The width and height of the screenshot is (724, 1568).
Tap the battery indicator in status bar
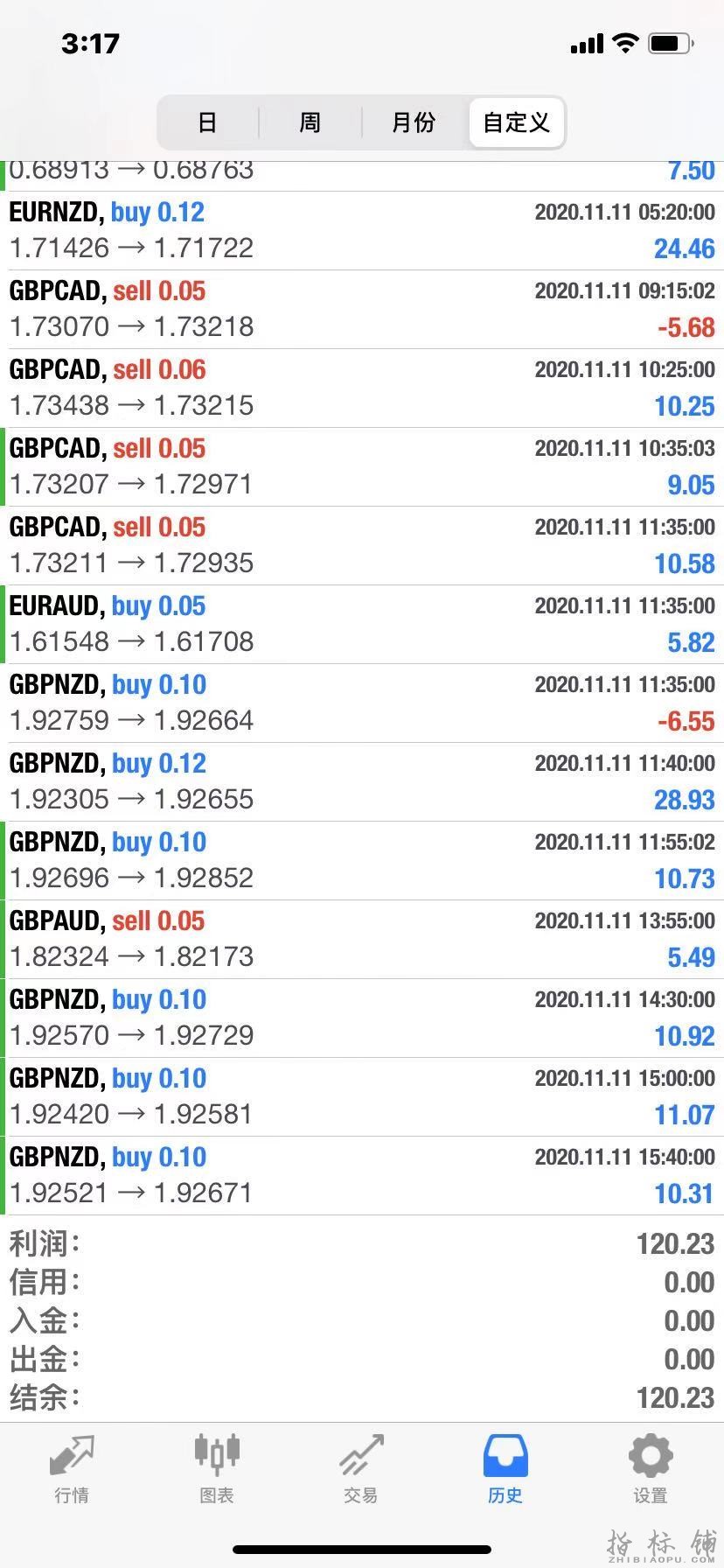pos(671,43)
